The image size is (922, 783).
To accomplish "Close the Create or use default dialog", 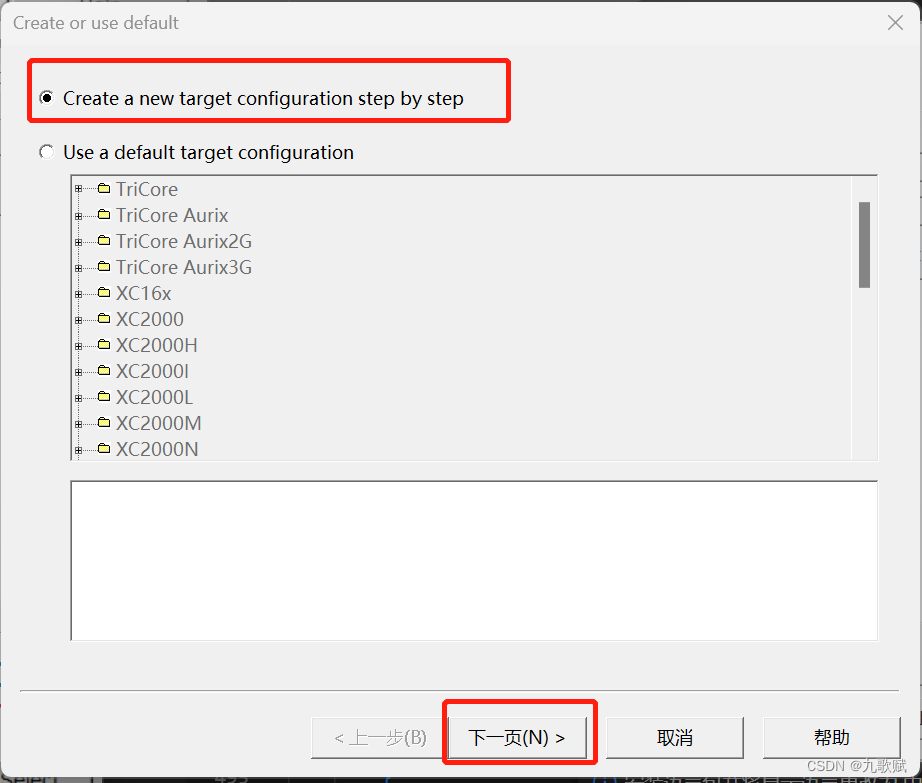I will click(x=895, y=22).
